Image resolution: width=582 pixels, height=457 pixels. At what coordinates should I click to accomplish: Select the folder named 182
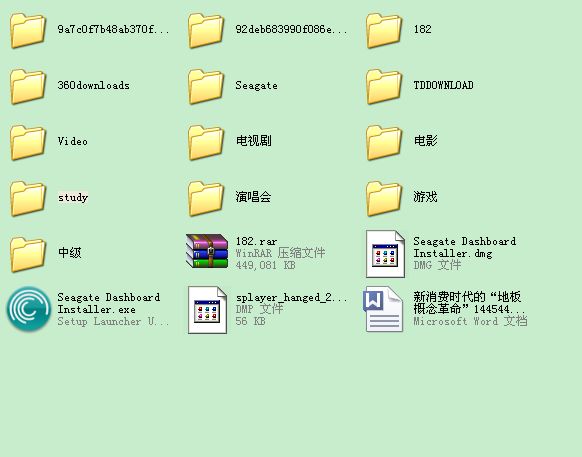[384, 30]
